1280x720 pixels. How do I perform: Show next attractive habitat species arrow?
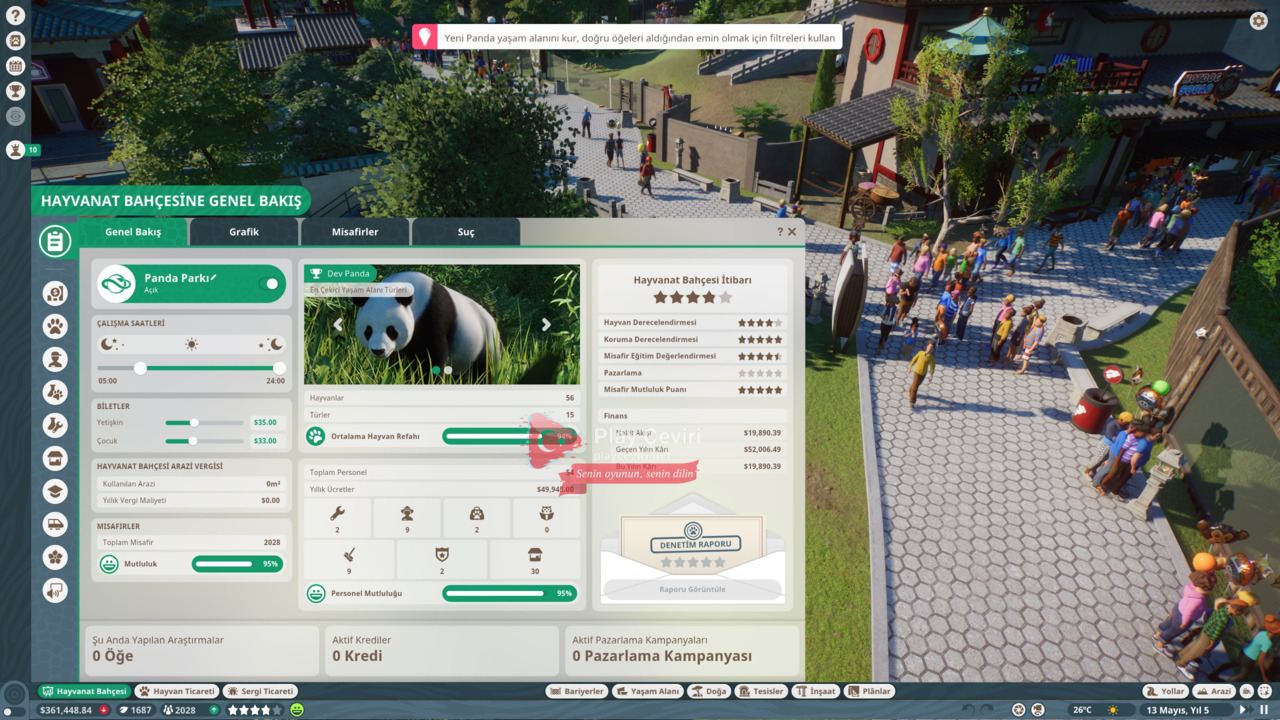546,325
